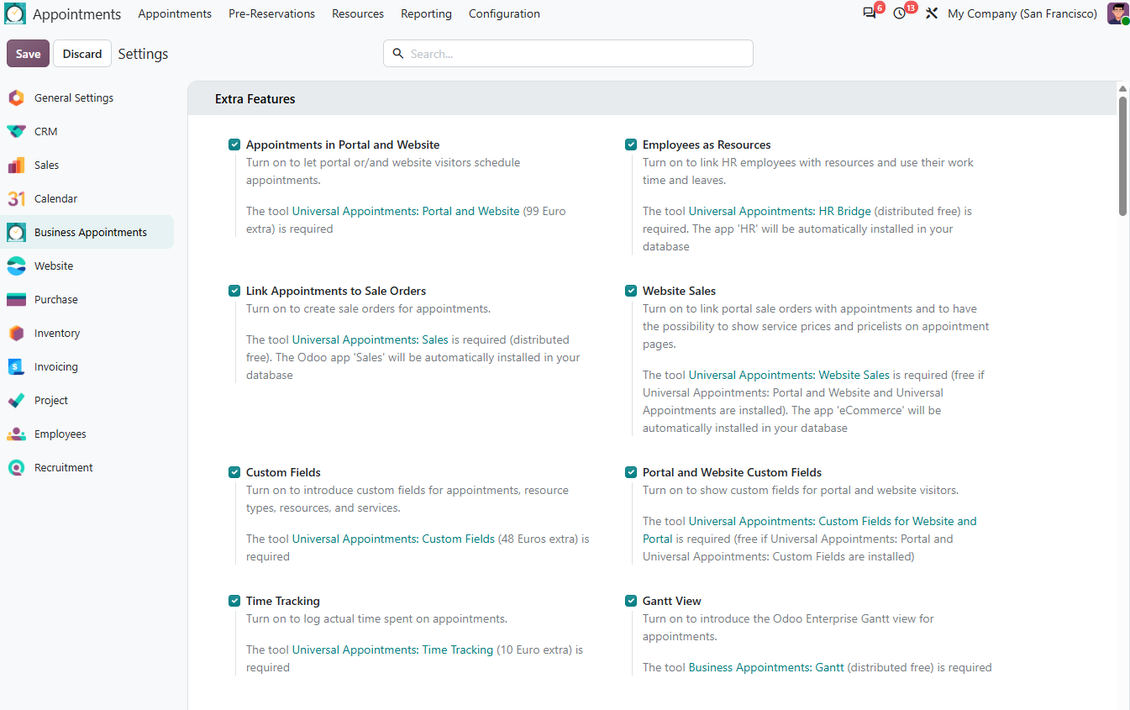The height and width of the screenshot is (710, 1130).
Task: Select the Recruitment icon in sidebar
Action: click(16, 468)
